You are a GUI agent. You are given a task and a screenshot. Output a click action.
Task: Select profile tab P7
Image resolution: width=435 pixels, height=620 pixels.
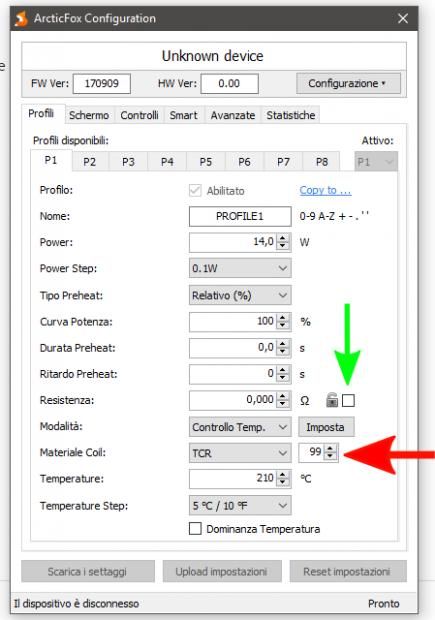(283, 162)
